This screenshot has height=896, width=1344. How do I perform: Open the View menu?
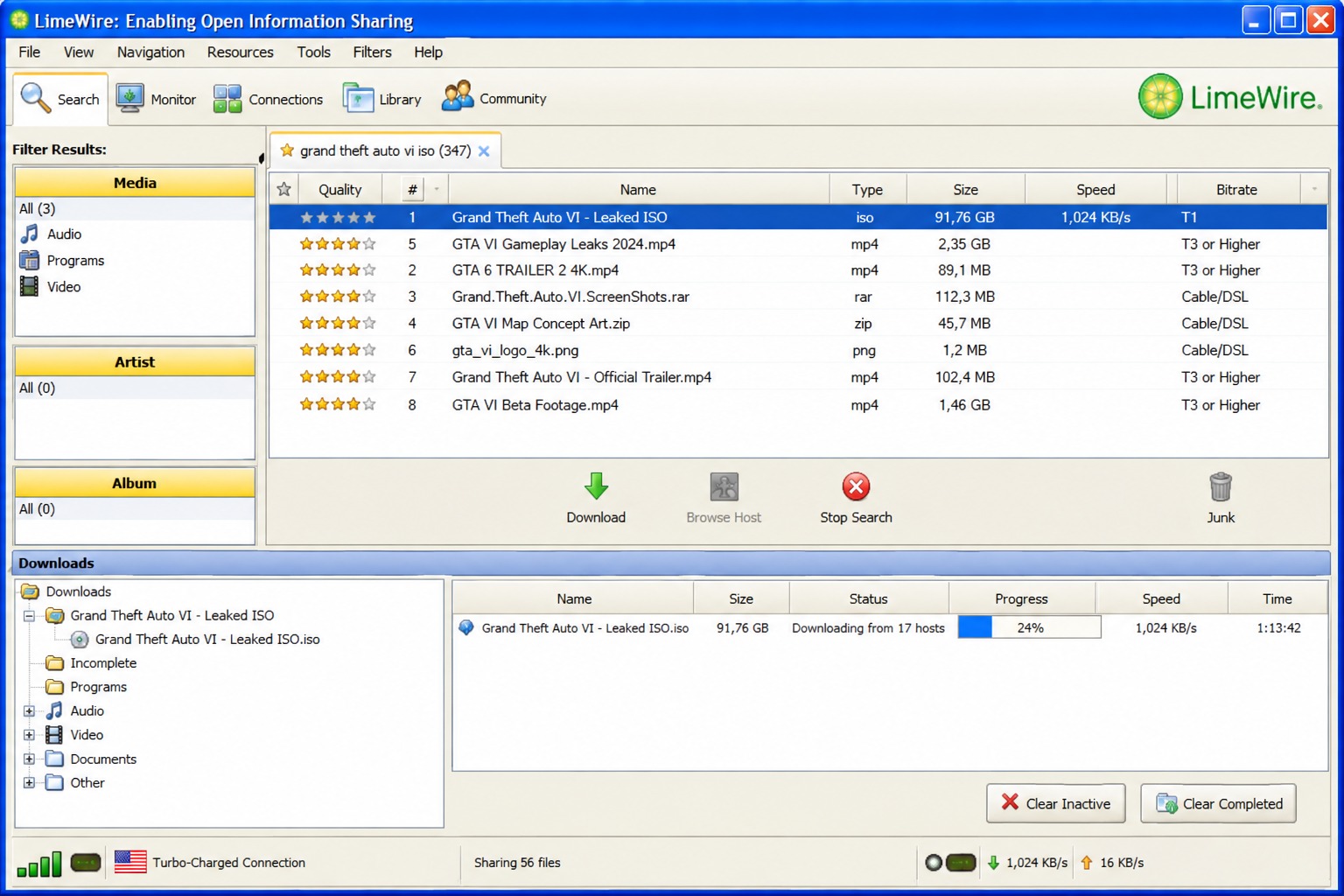coord(79,52)
